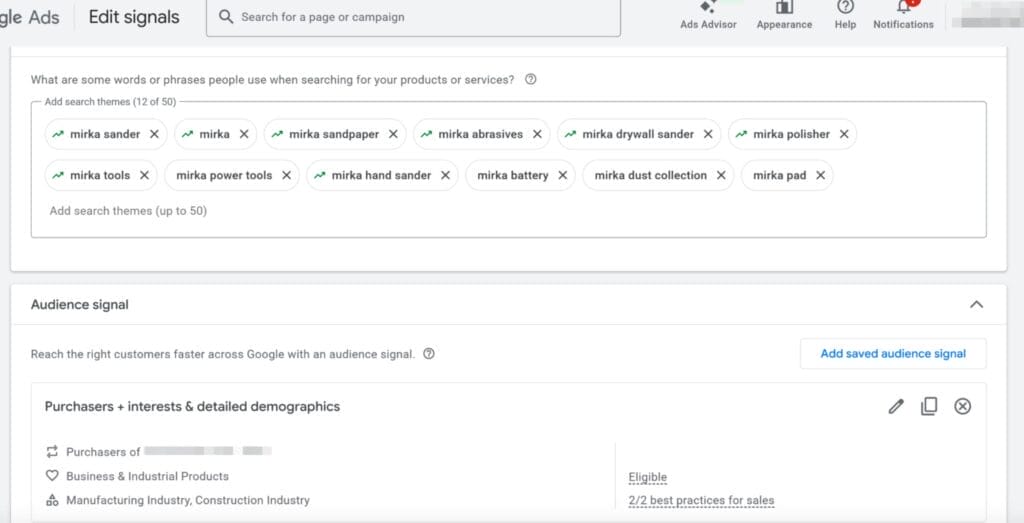The width and height of the screenshot is (1024, 523).
Task: Click the Add saved audience signal button
Action: [893, 353]
